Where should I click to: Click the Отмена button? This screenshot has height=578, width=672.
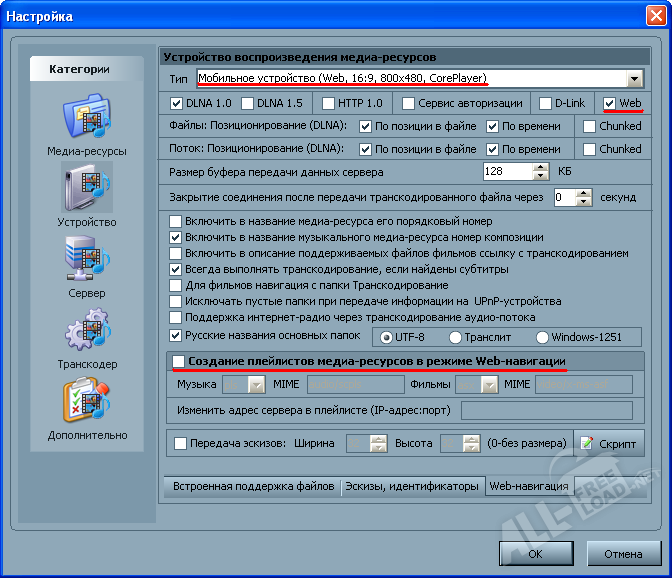[x=623, y=553]
